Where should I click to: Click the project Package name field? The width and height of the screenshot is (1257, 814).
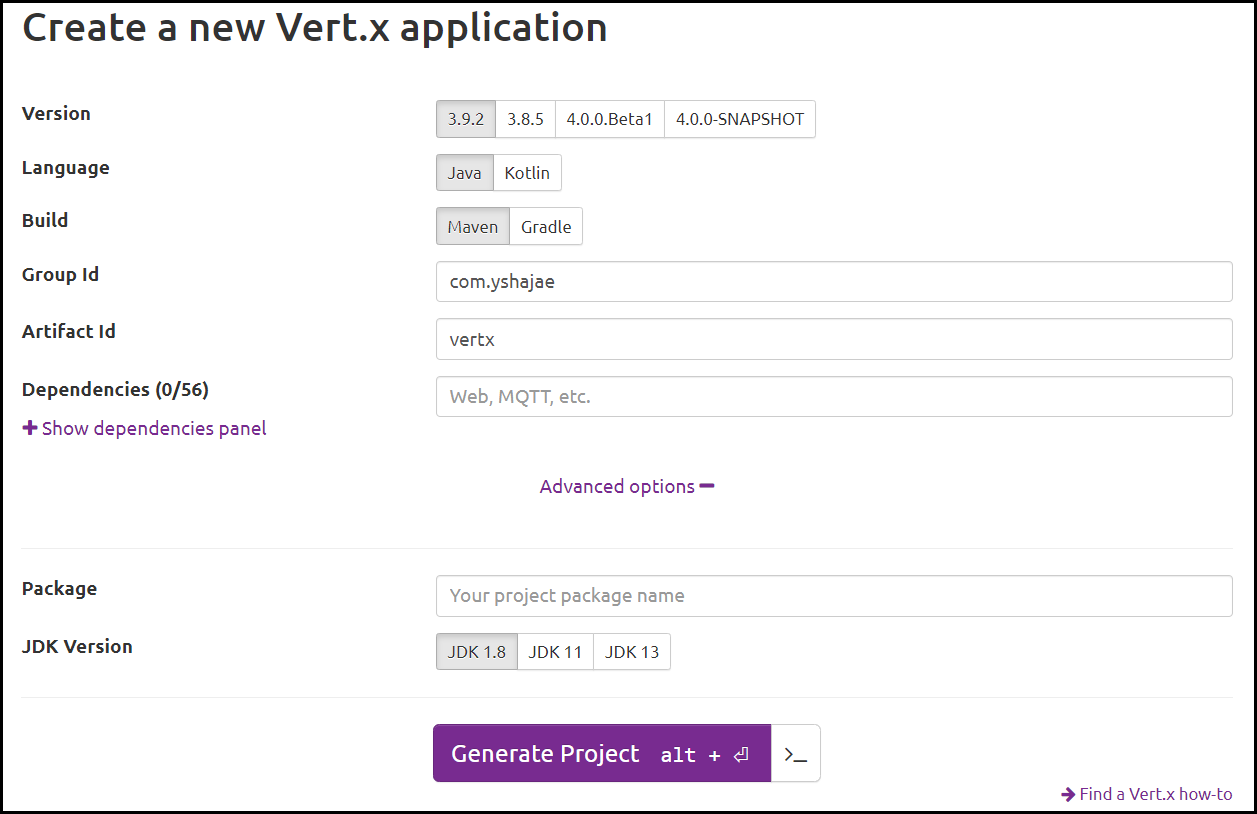coord(834,595)
